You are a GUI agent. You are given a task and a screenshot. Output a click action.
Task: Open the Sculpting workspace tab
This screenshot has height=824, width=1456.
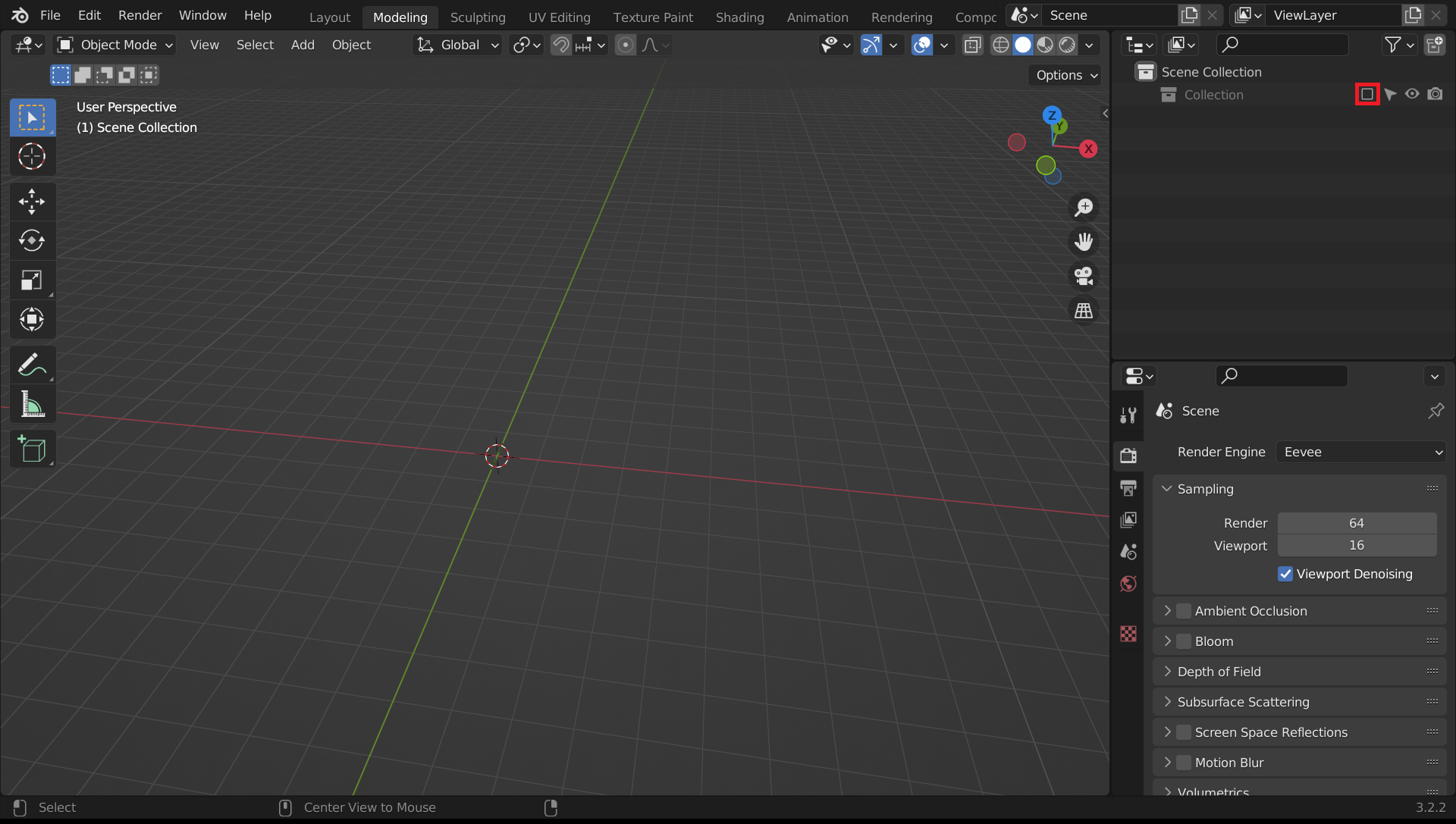click(478, 17)
